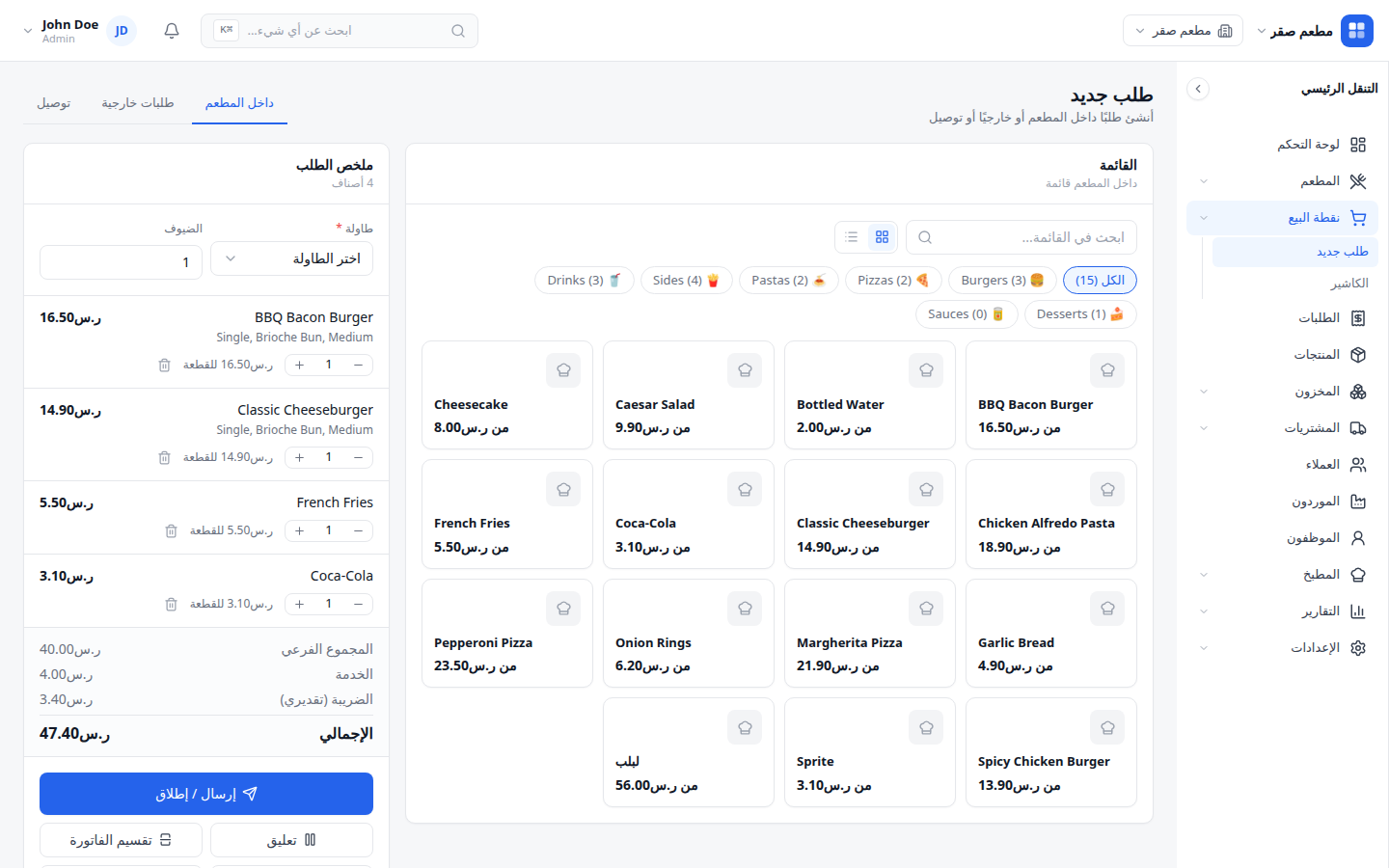Increase Coca-Cola quantity in order
Image resolution: width=1389 pixels, height=868 pixels.
[x=300, y=604]
